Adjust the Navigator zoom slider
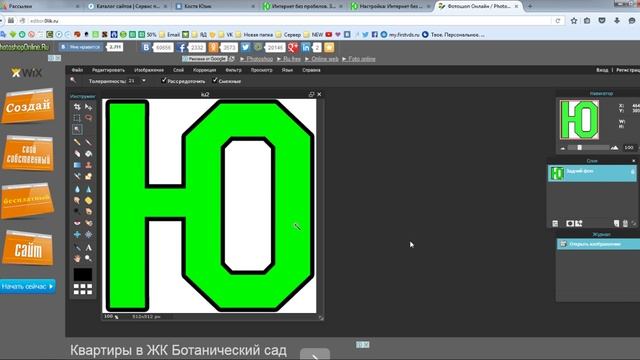 click(579, 148)
